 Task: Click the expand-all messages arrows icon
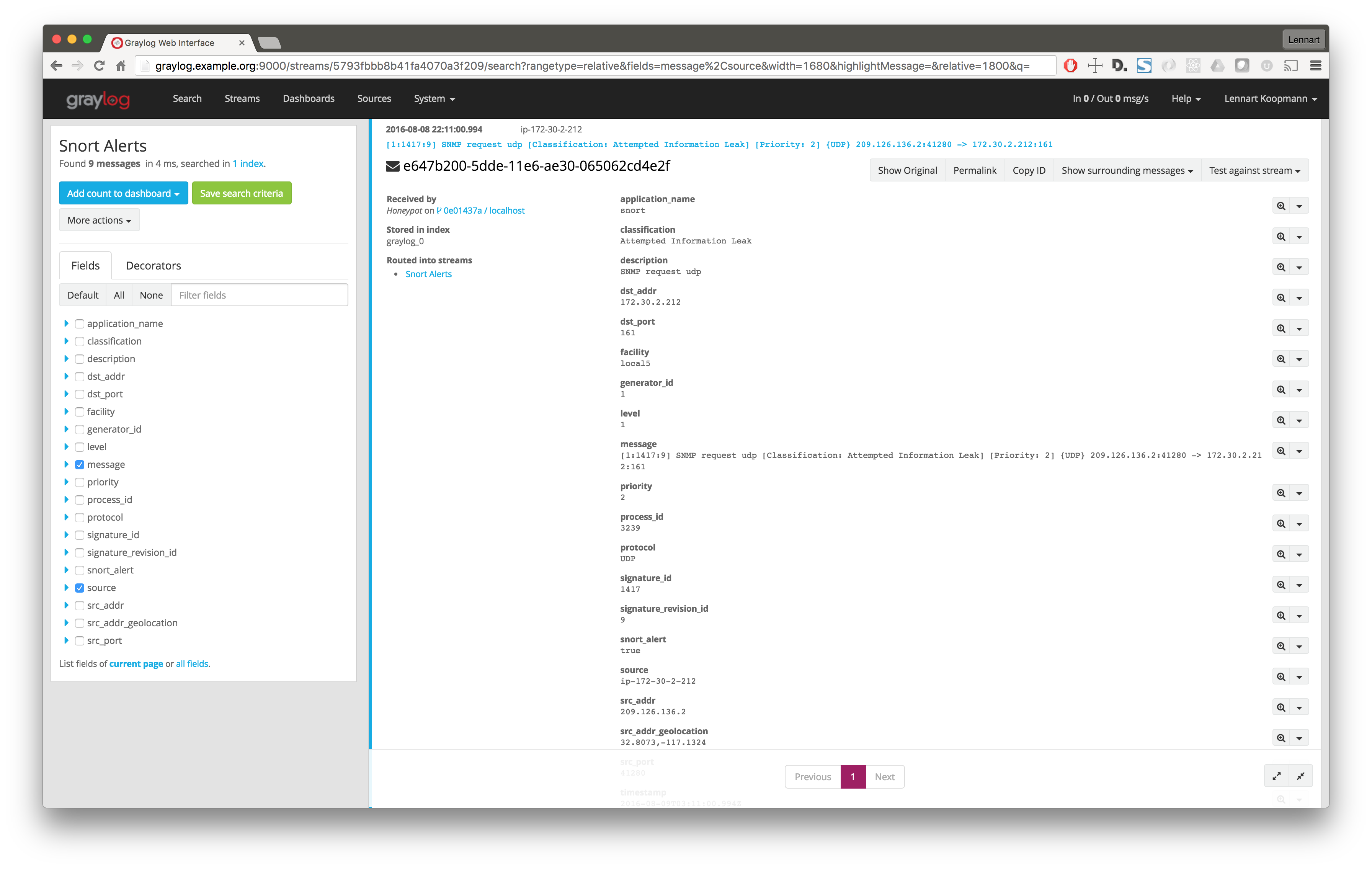pyautogui.click(x=1276, y=776)
